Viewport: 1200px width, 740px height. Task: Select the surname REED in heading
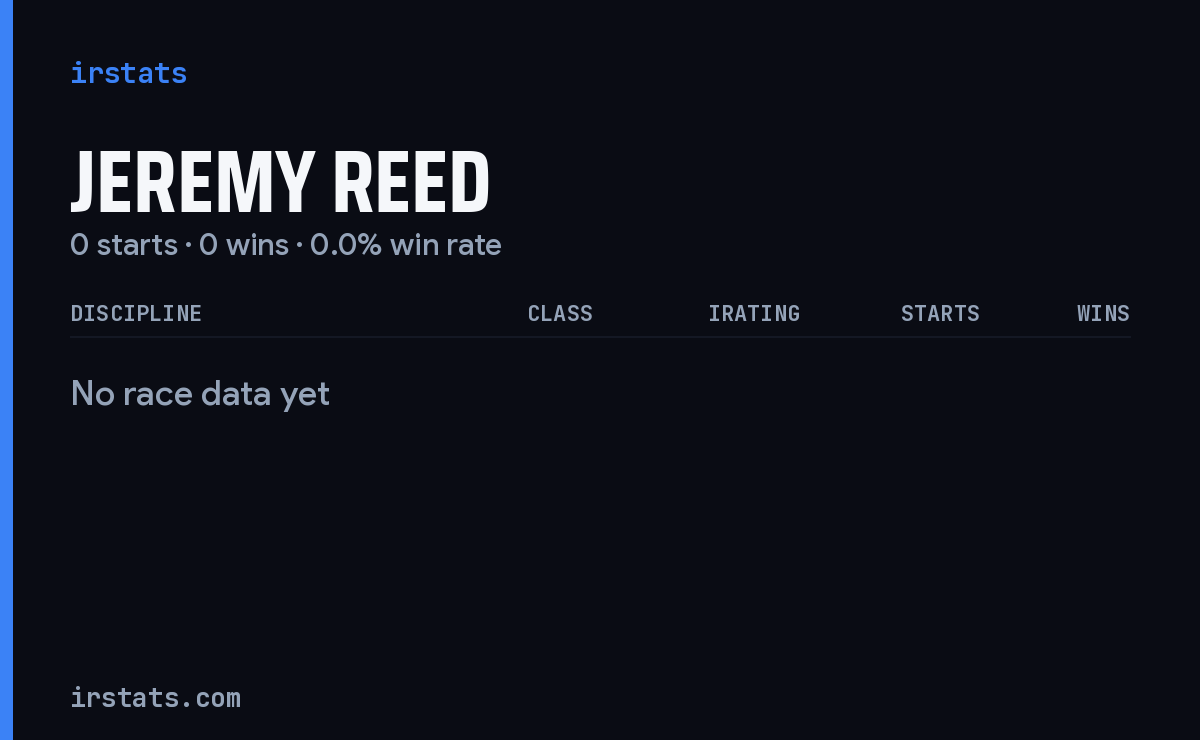[x=411, y=183]
